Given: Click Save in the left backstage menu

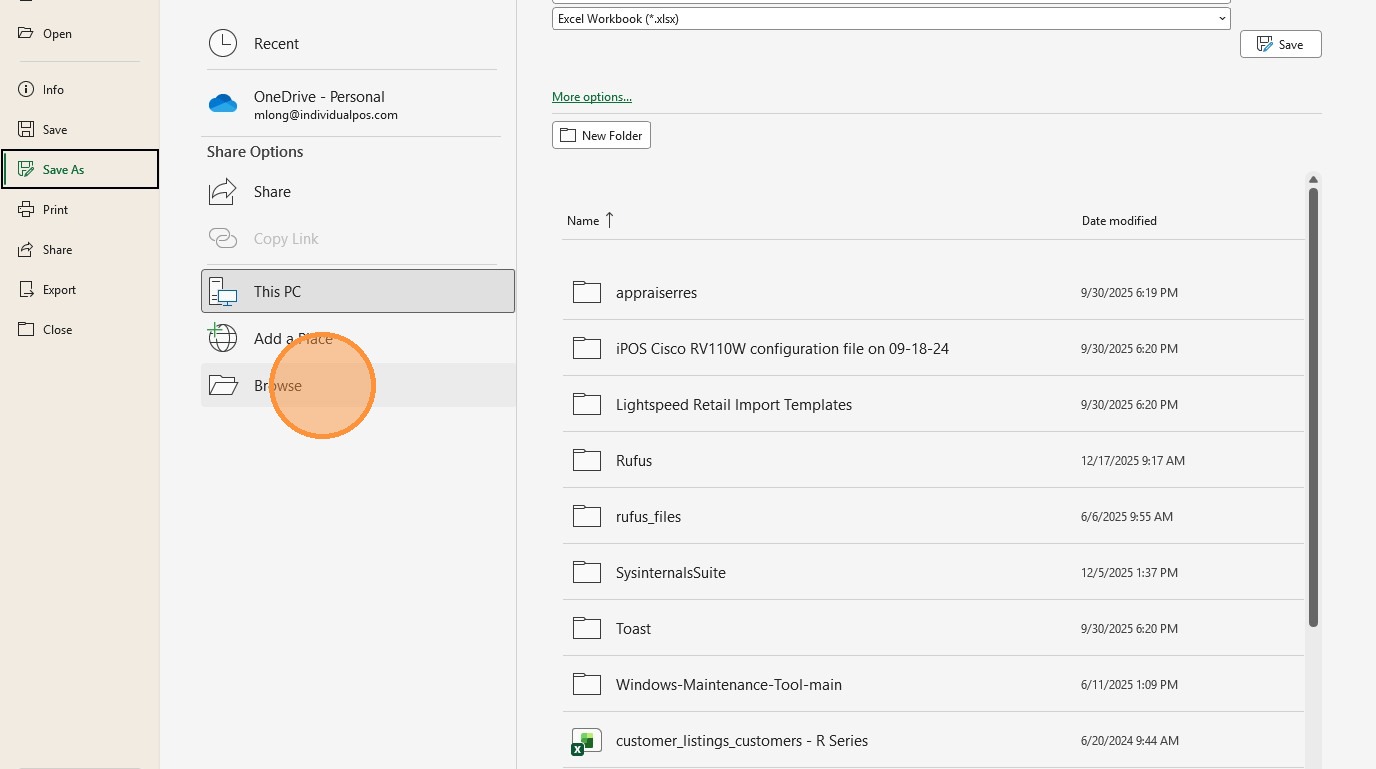Looking at the screenshot, I should [80, 129].
